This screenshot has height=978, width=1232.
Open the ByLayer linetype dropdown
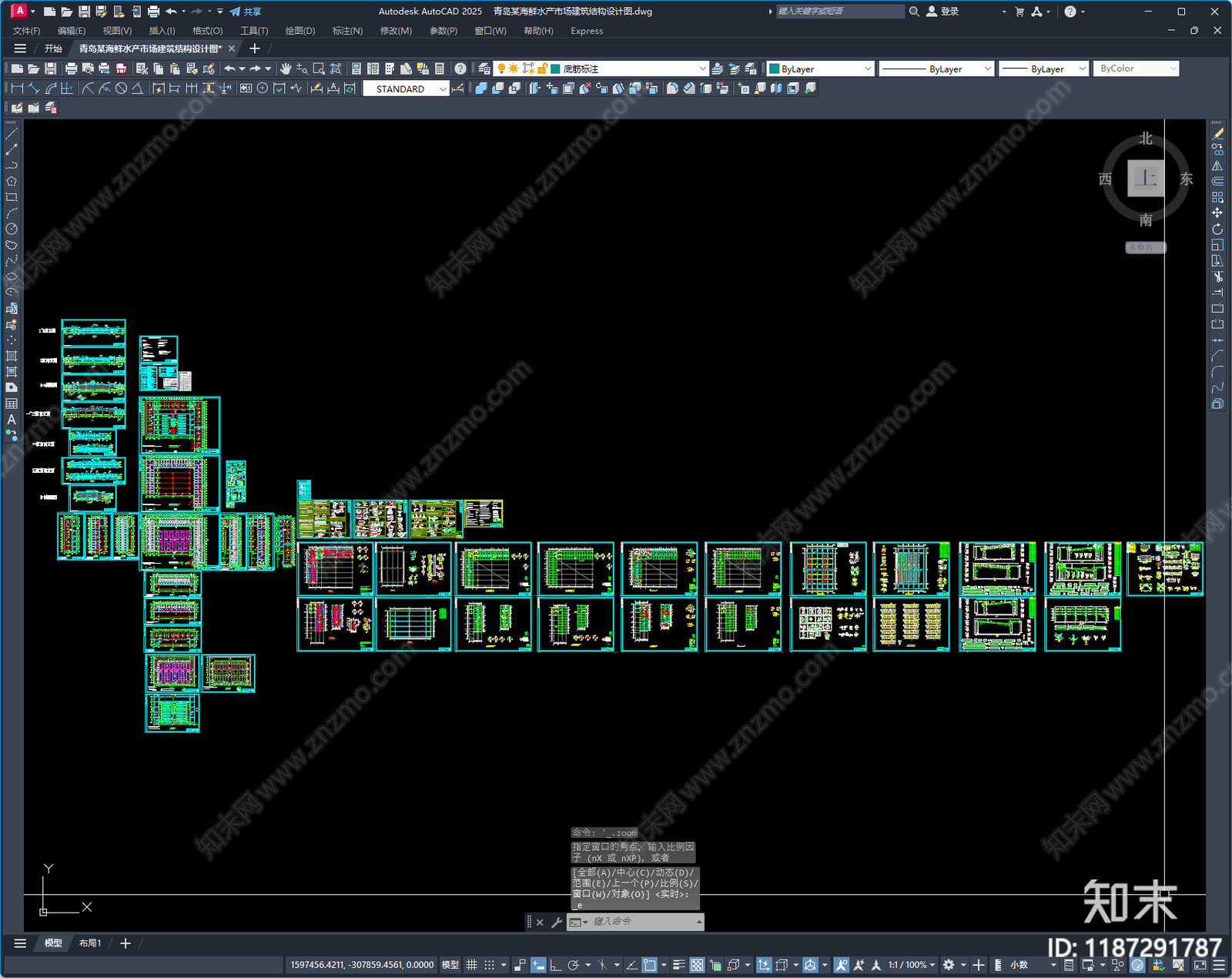(936, 69)
